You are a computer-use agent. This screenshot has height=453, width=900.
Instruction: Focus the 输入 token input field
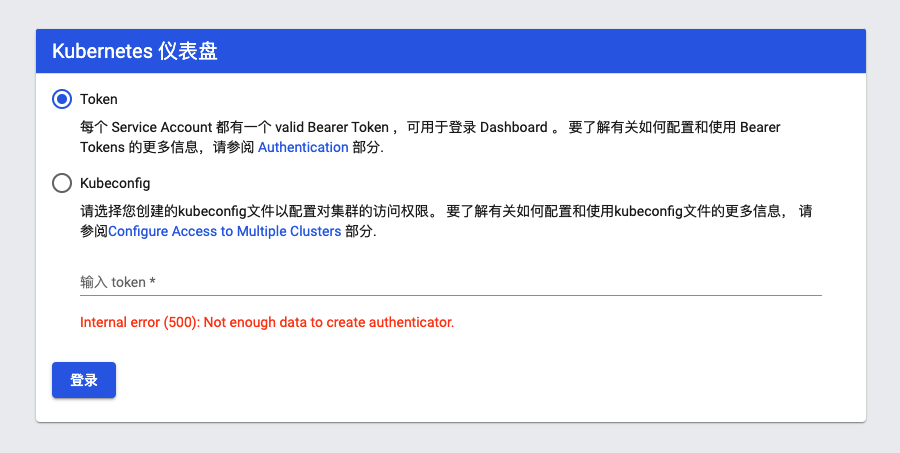pyautogui.click(x=450, y=282)
